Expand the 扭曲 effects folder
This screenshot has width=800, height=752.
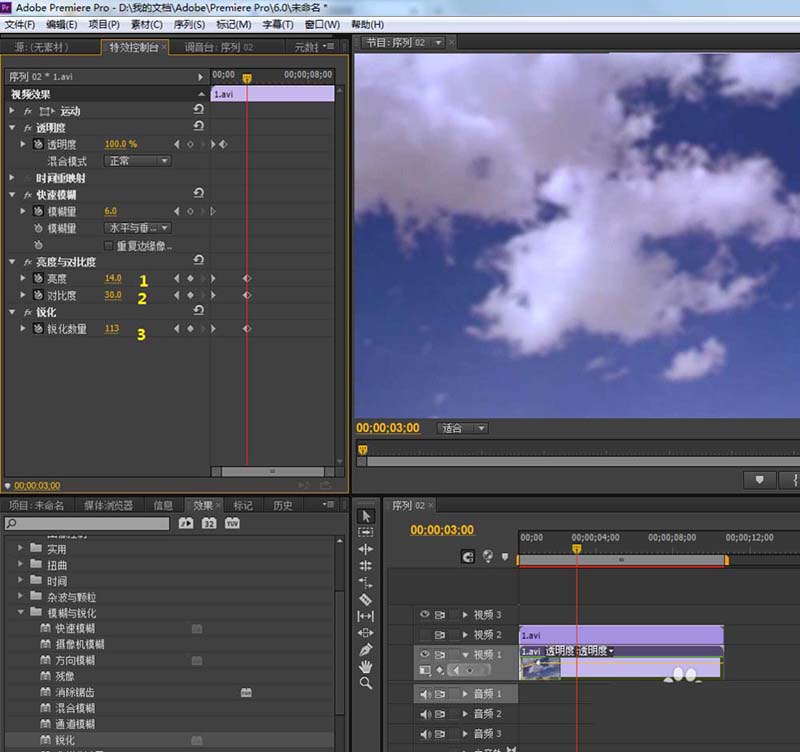21,564
